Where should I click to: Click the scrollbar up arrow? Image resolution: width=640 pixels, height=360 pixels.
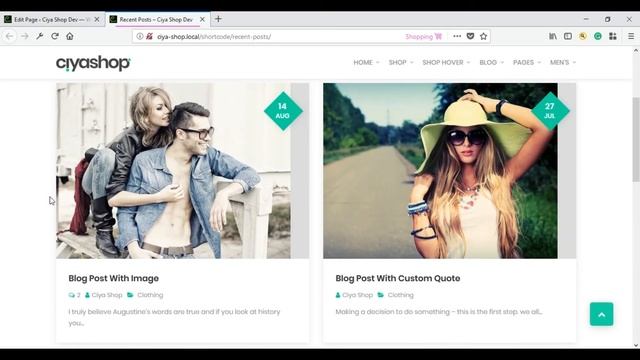[x=636, y=51]
